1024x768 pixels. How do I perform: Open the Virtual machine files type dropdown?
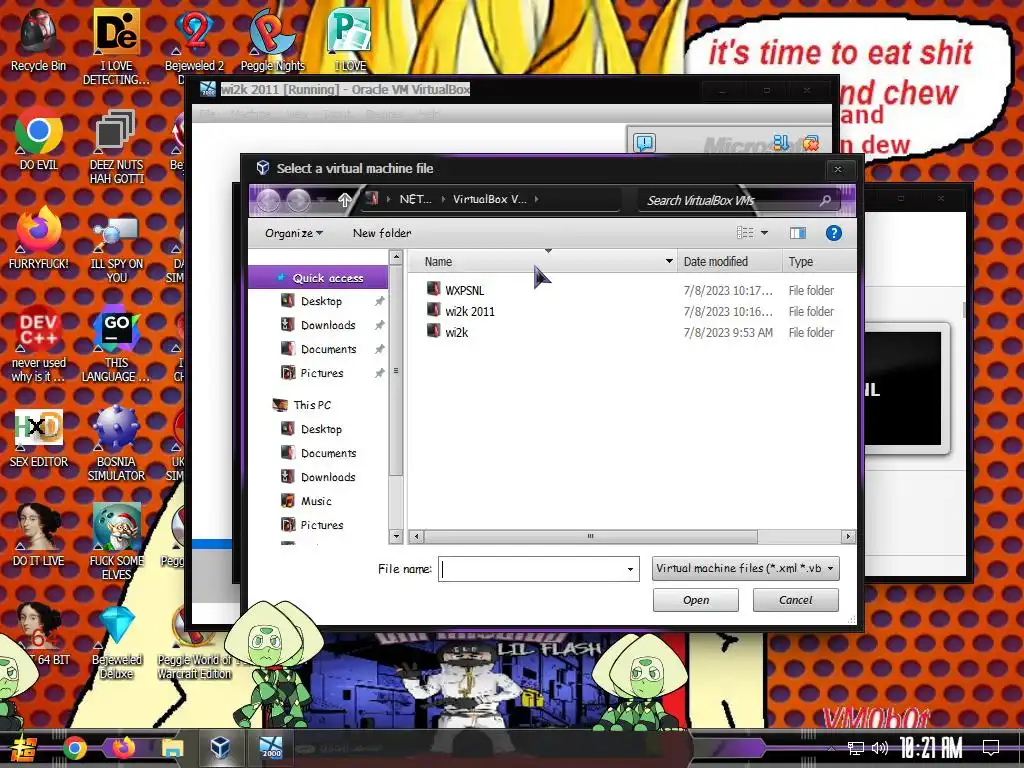click(745, 568)
